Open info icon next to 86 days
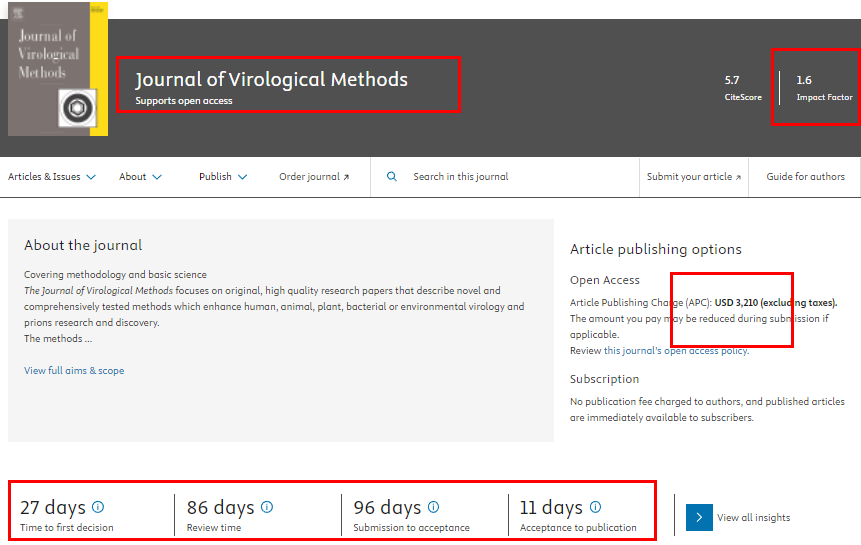The height and width of the screenshot is (545, 861). 267,507
